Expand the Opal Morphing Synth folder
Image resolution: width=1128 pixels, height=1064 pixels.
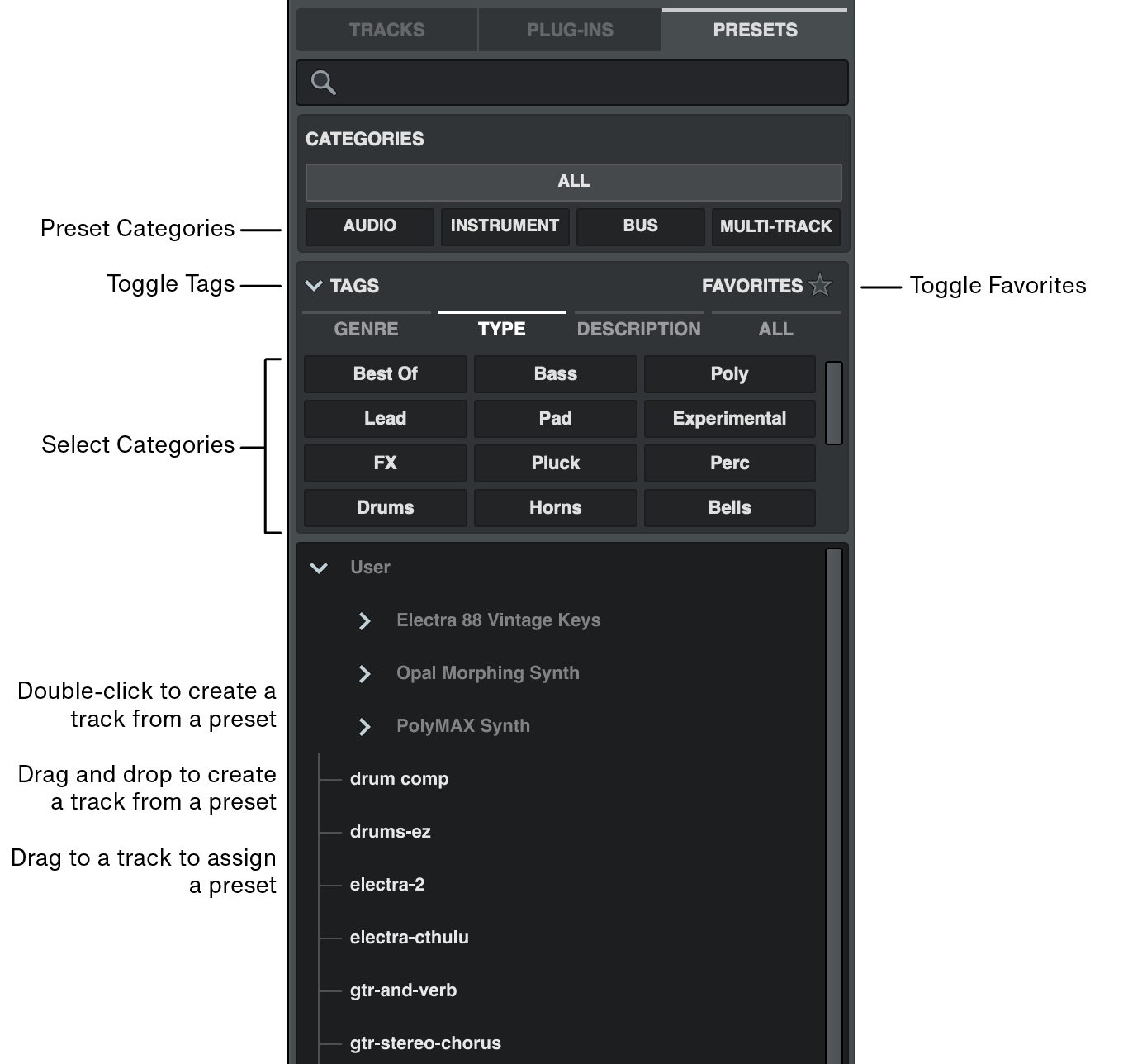coord(364,673)
